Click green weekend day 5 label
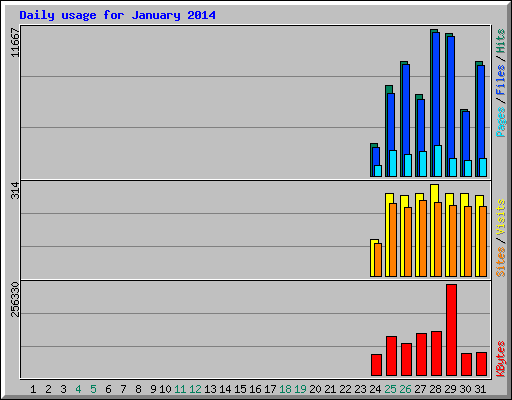 coord(93,389)
